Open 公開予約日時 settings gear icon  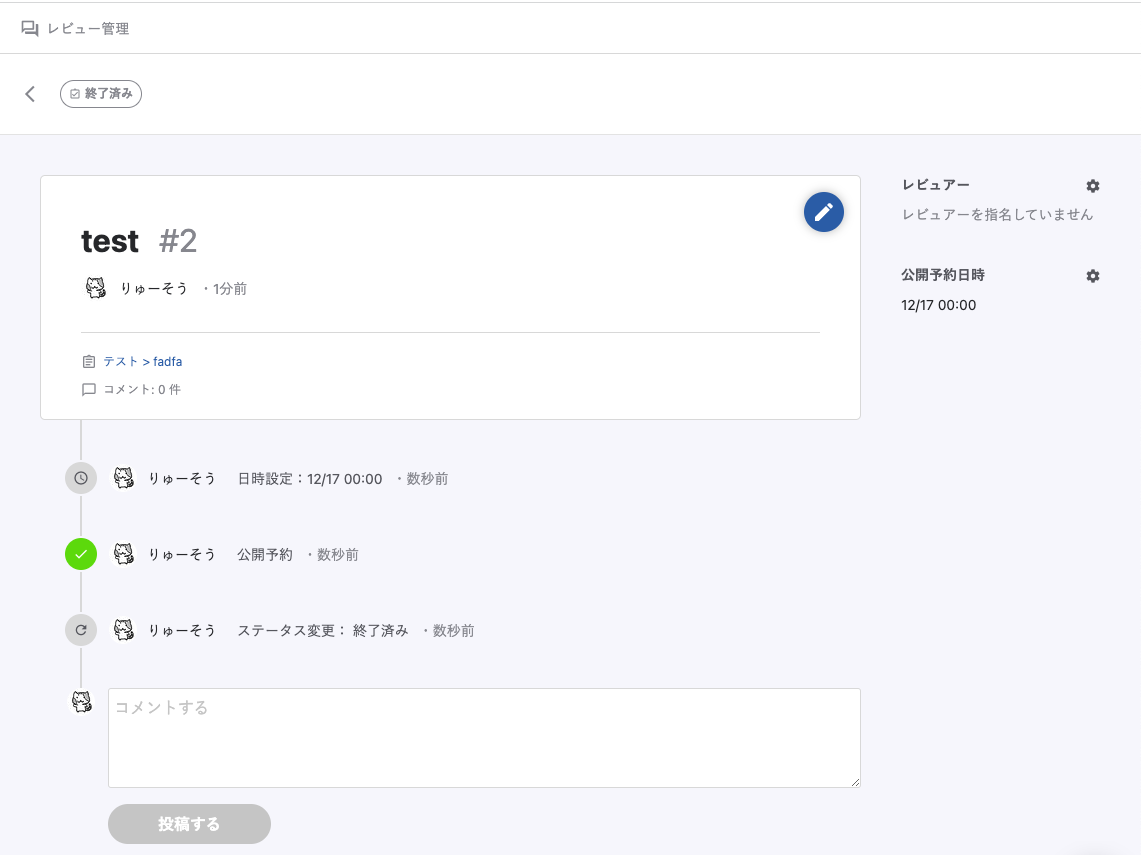[x=1093, y=276]
